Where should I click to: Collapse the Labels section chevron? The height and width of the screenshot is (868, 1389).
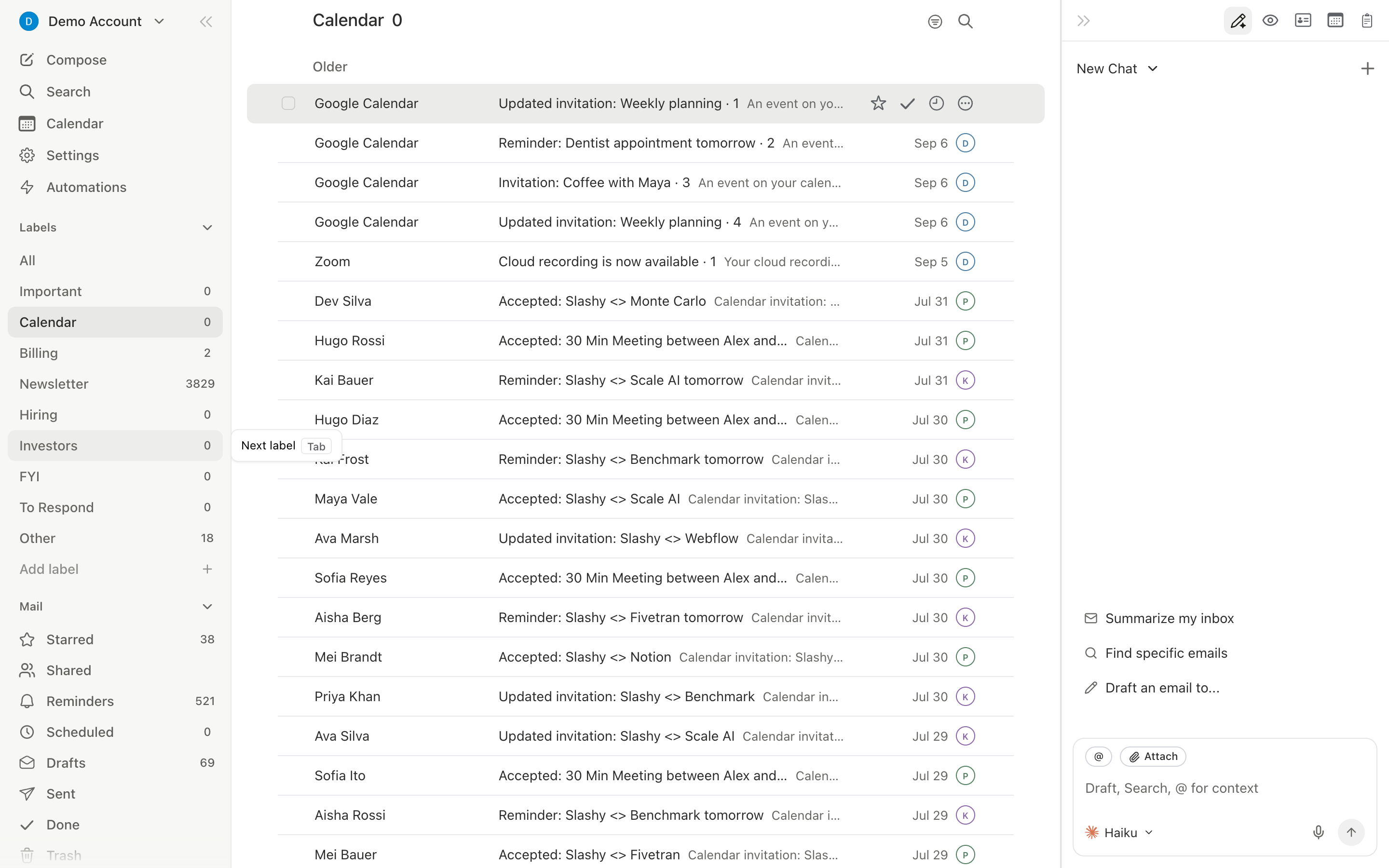207,228
